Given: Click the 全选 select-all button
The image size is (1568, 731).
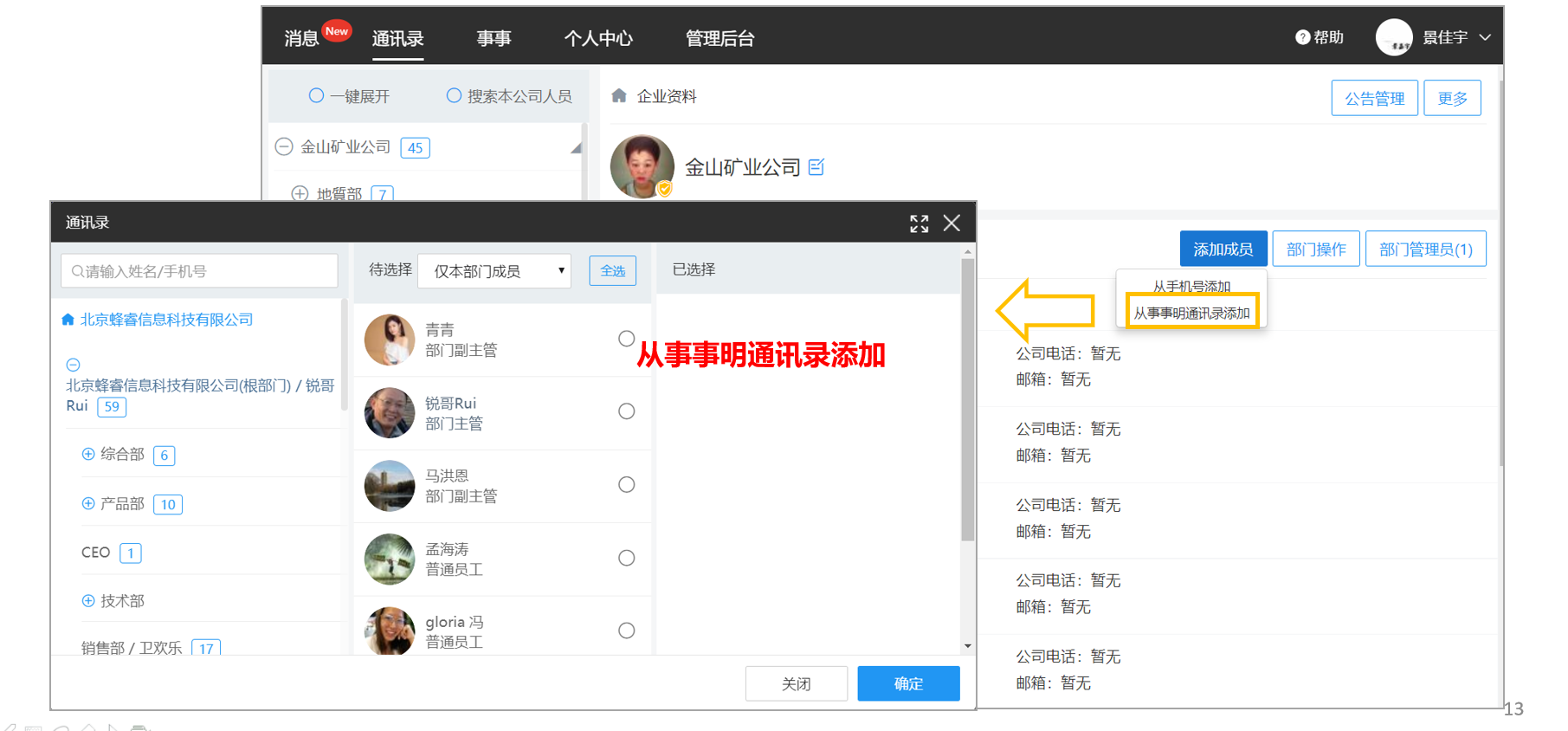Looking at the screenshot, I should (x=613, y=271).
